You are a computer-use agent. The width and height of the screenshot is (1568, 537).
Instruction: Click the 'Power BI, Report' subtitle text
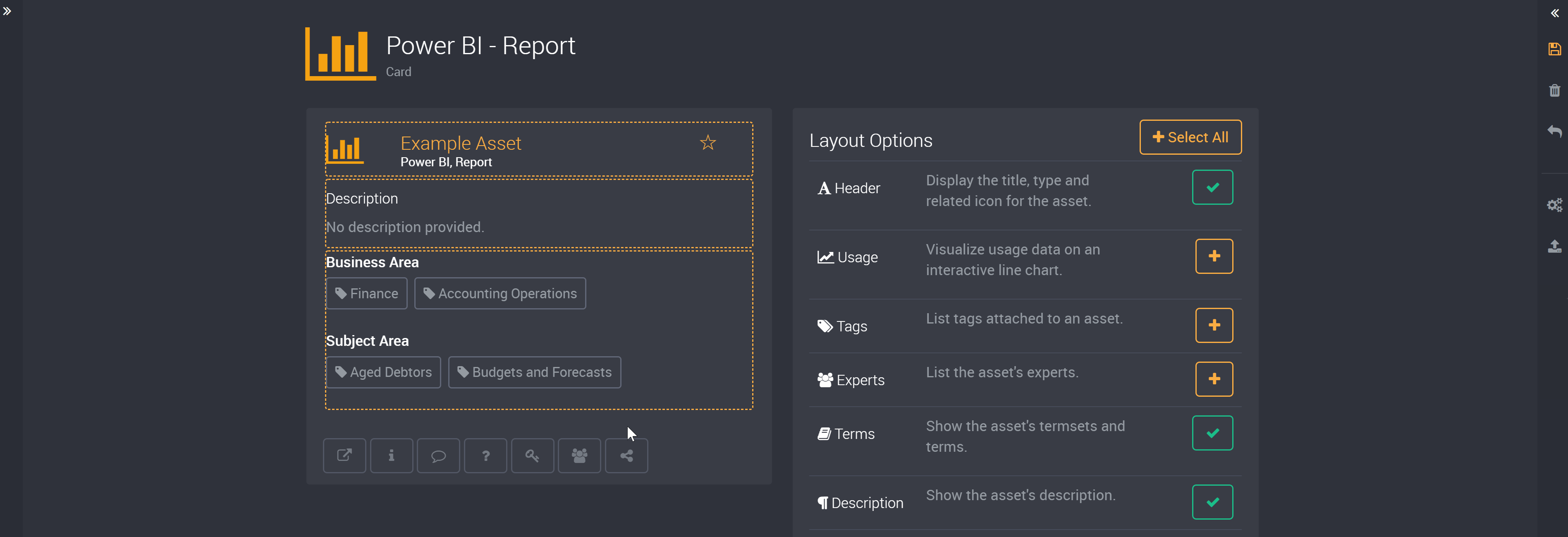pyautogui.click(x=446, y=162)
